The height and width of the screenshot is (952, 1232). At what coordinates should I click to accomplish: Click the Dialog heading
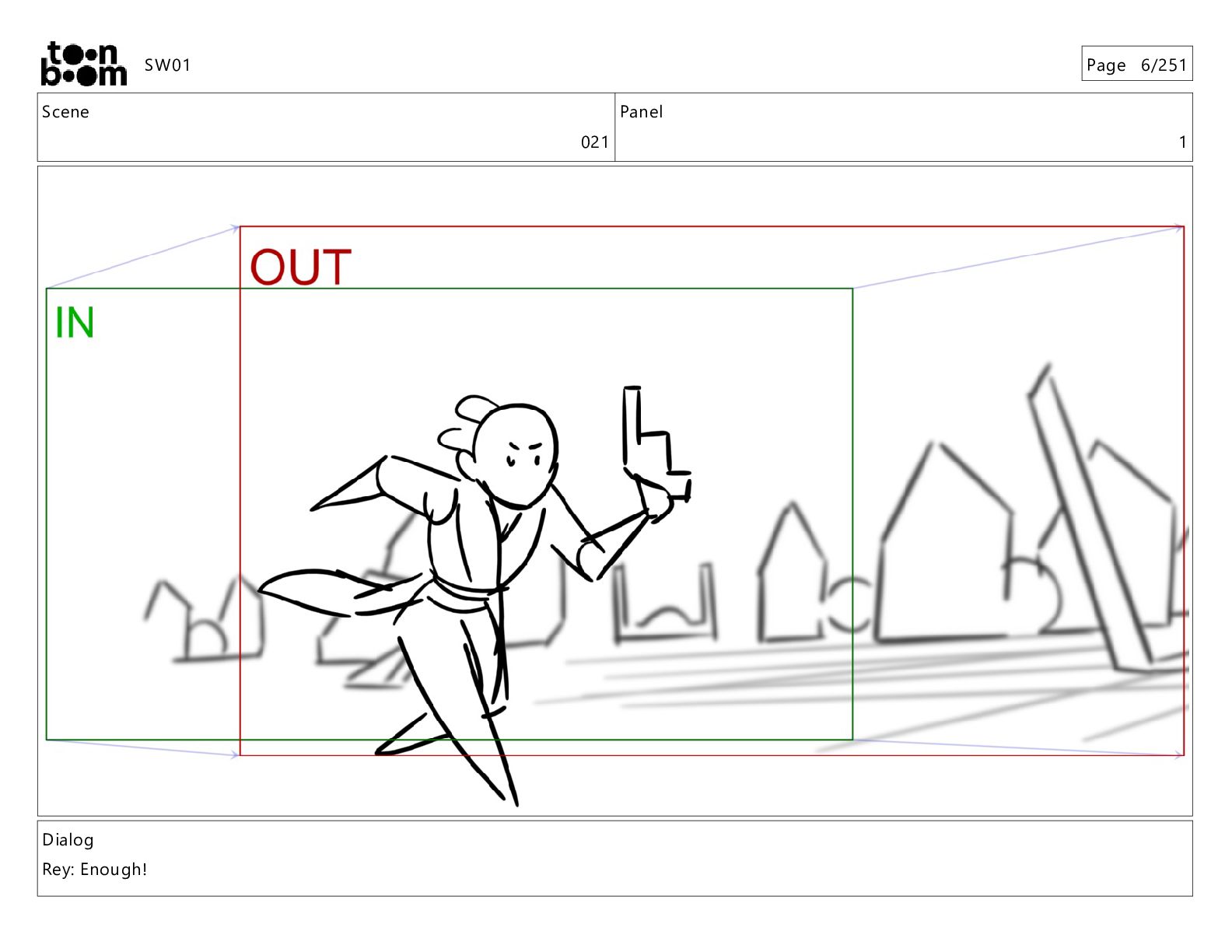(68, 840)
